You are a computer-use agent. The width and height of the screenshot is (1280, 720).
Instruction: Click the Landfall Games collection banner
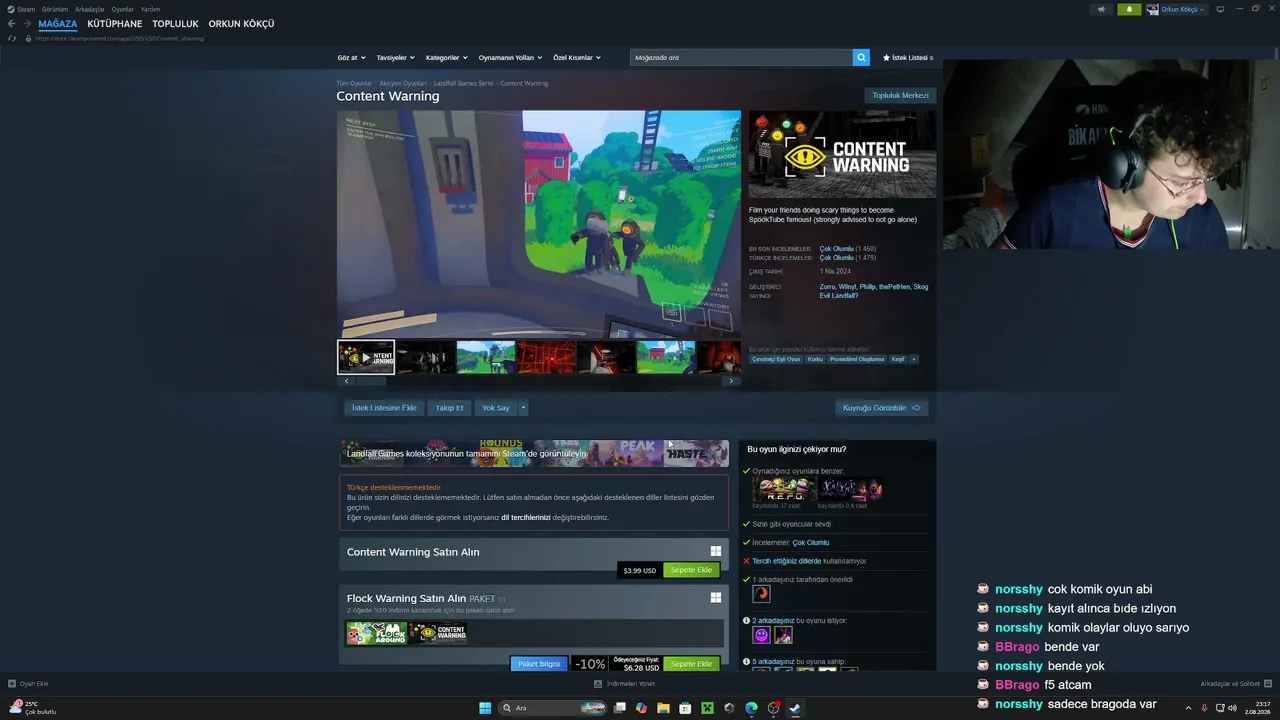pyautogui.click(x=534, y=454)
